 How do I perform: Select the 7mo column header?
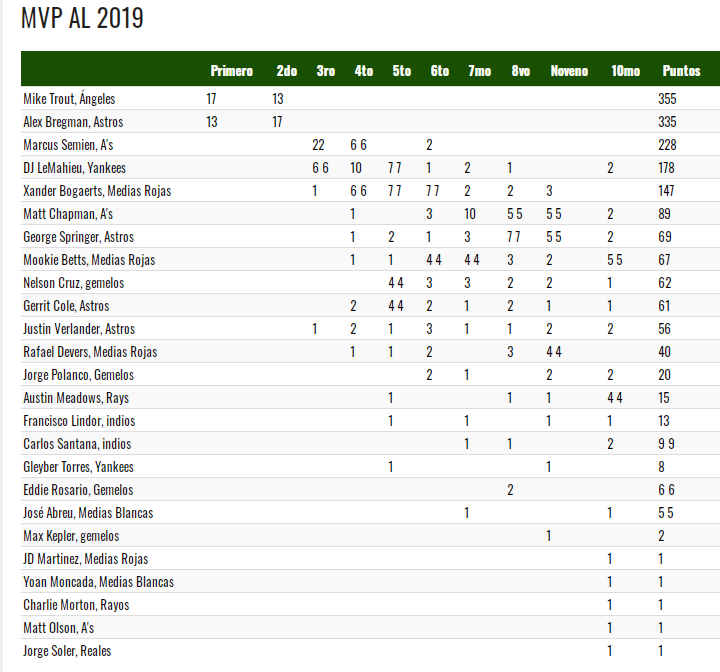479,71
